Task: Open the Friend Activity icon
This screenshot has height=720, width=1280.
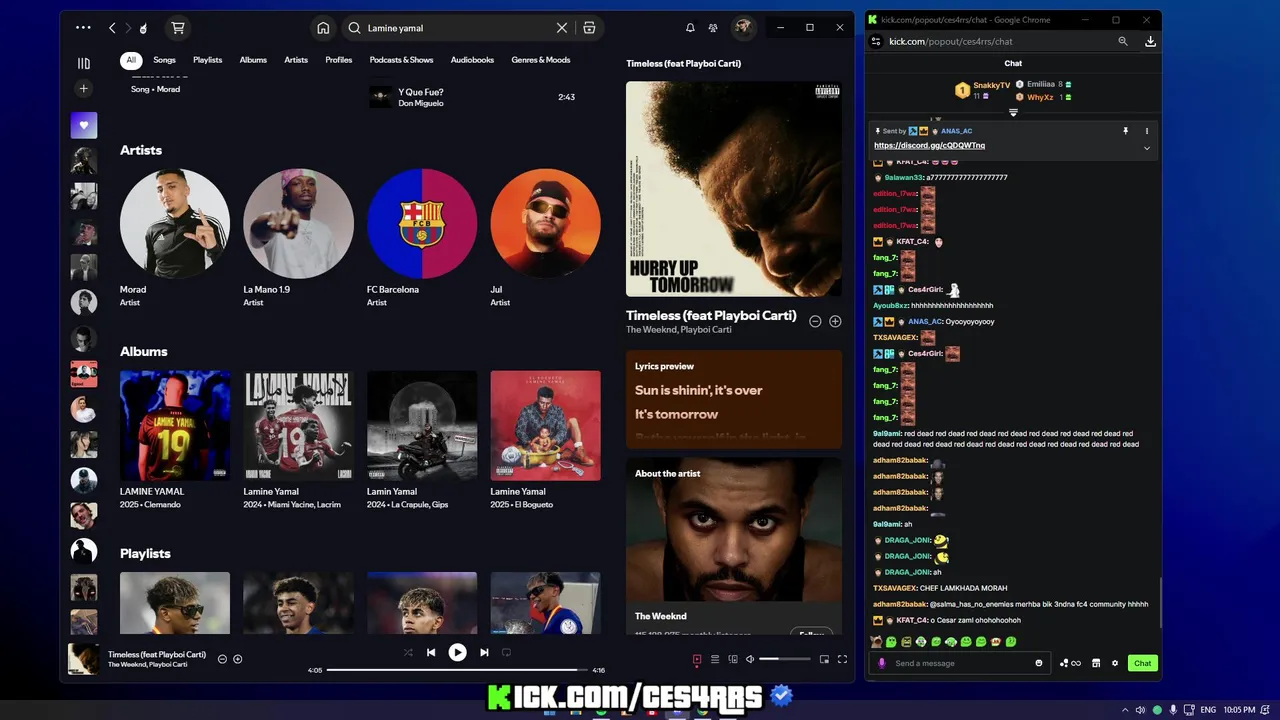Action: [x=713, y=28]
